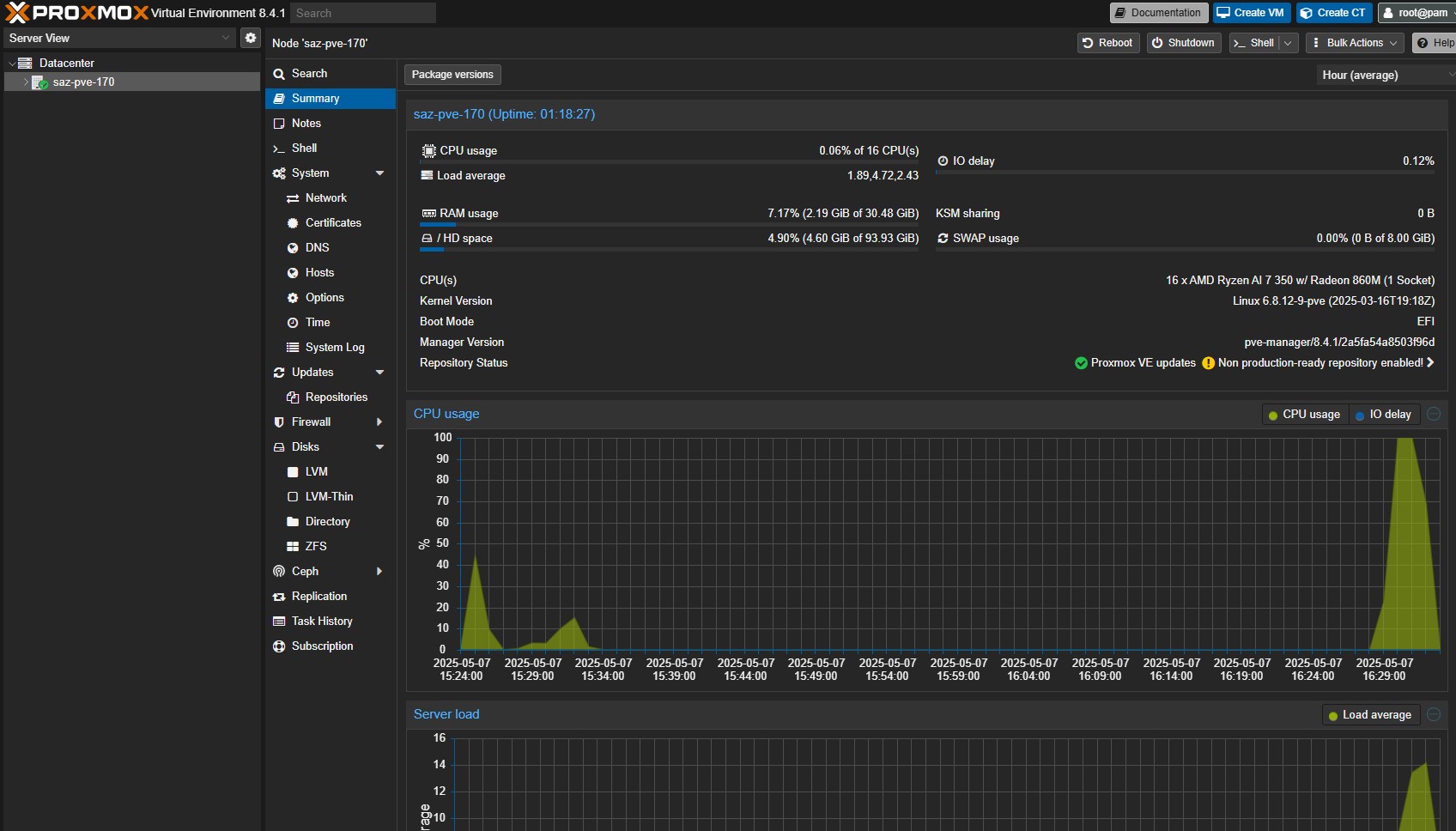Open the Network menu item
Screen dimensions: 1456x831
point(325,198)
